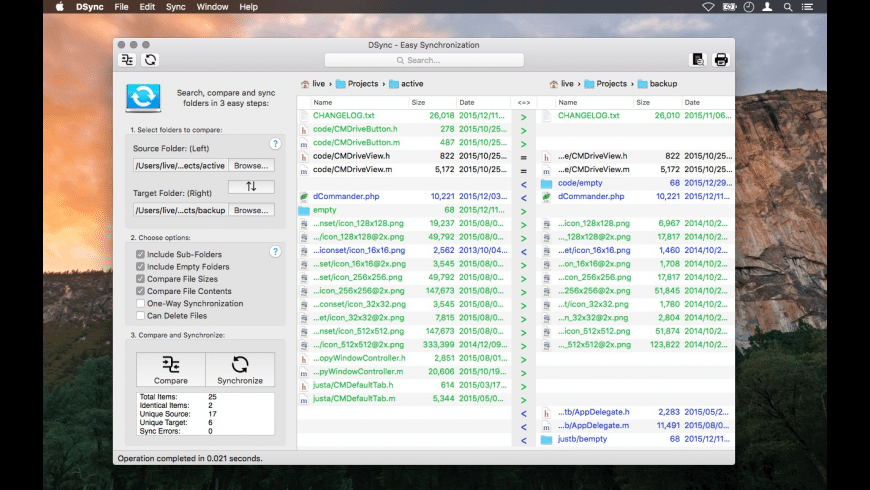The width and height of the screenshot is (870, 490).
Task: Click the synchronize refresh toolbar icon
Action: 150,60
